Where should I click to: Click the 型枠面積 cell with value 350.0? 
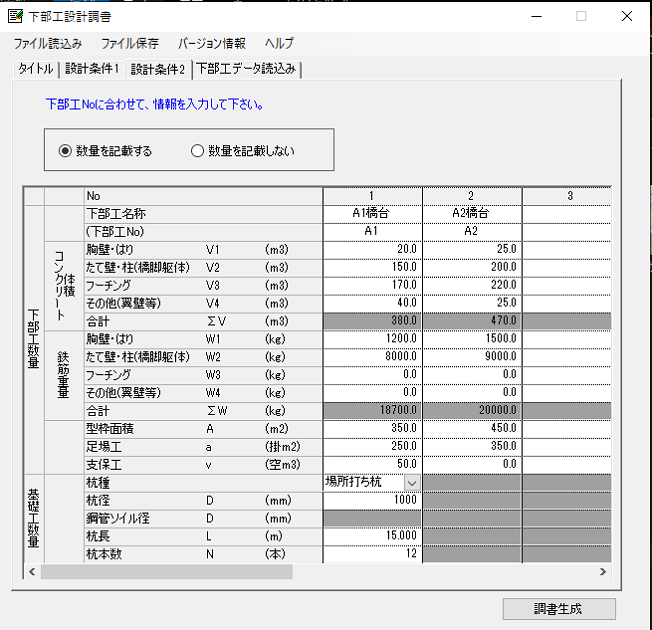tap(373, 428)
